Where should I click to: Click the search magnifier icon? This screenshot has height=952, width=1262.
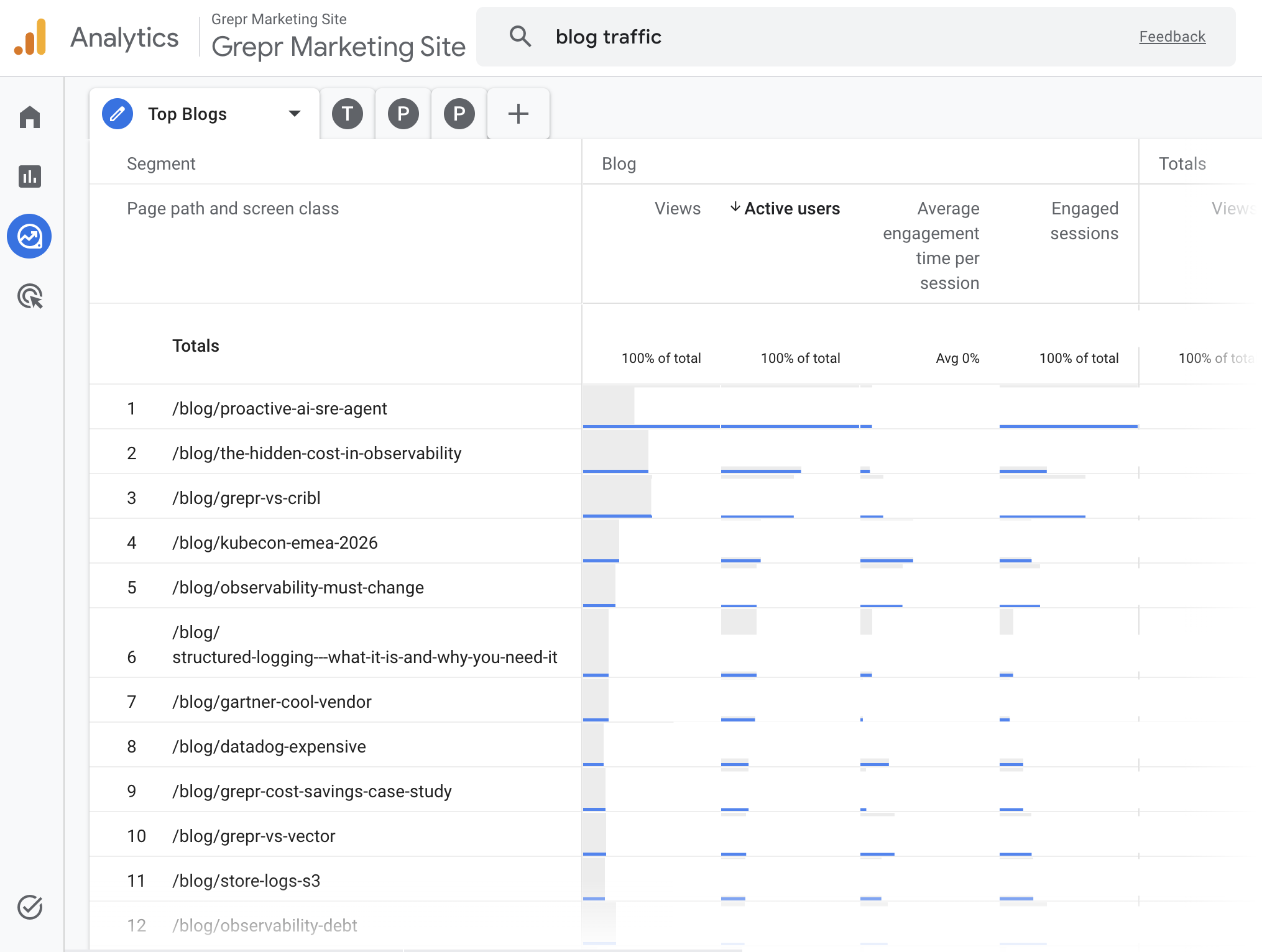pos(520,37)
